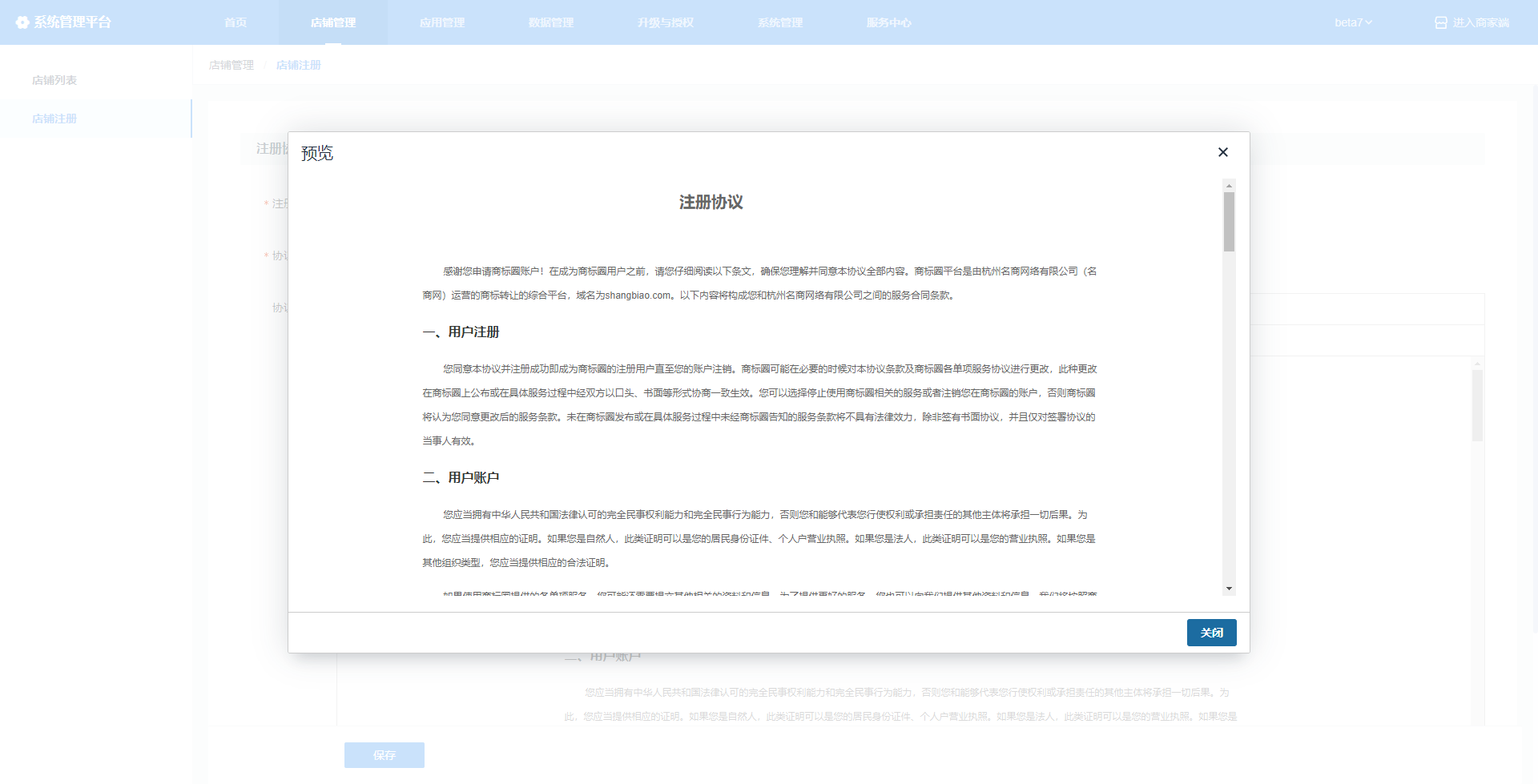Click the 店铺注册 breadcrumb

(x=299, y=65)
